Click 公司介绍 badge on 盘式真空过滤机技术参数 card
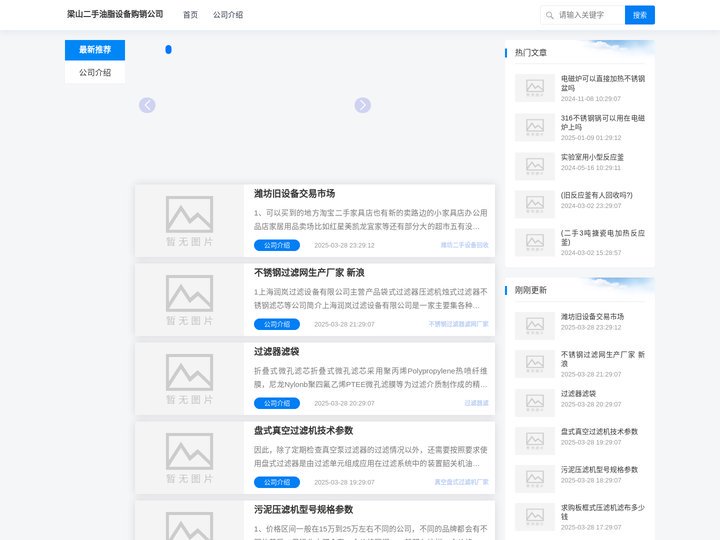The image size is (720, 540). pos(277,482)
